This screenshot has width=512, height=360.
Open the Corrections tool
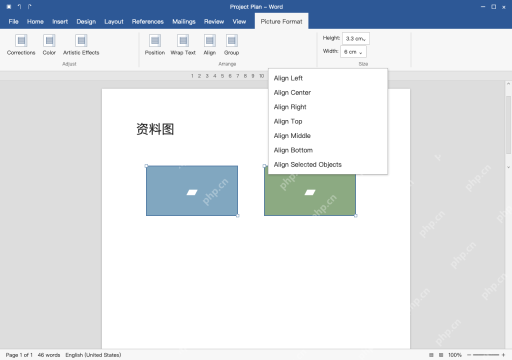click(x=21, y=45)
